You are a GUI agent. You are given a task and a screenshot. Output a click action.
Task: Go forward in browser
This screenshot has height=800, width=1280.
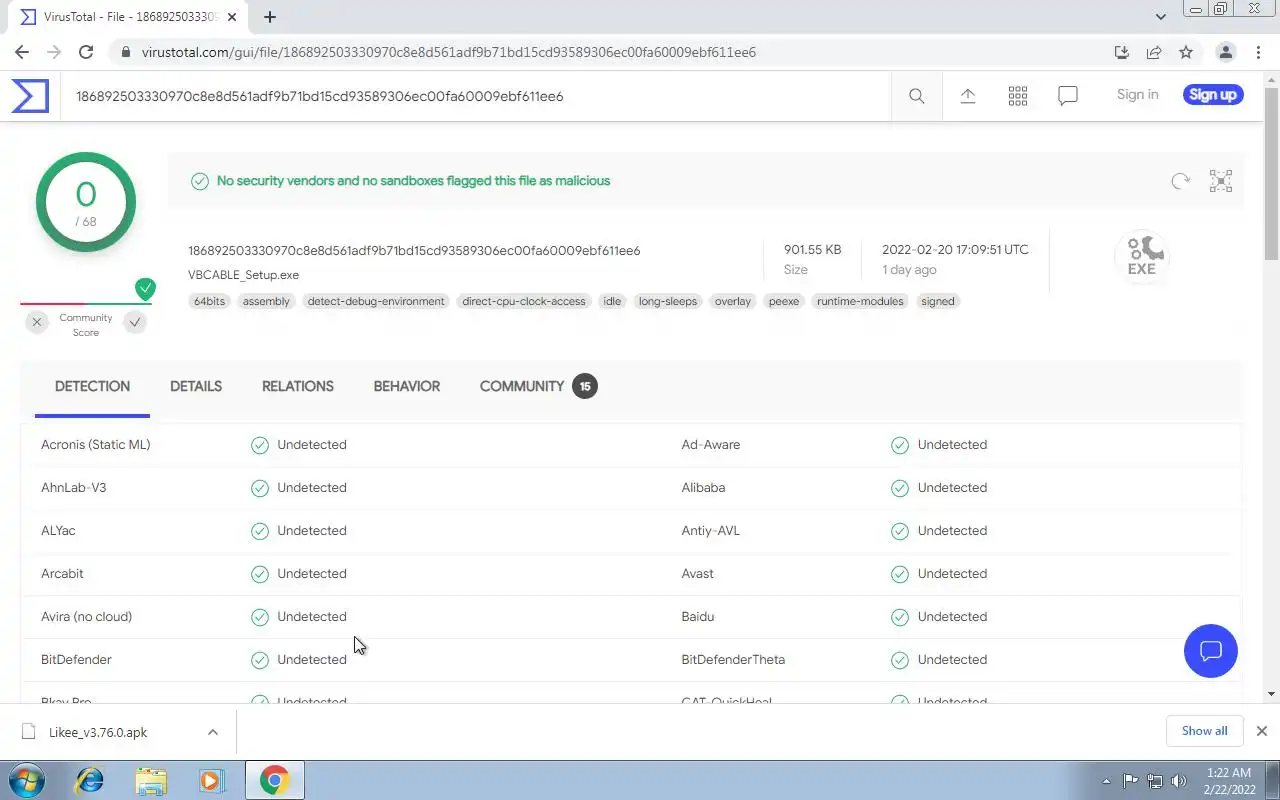54,52
